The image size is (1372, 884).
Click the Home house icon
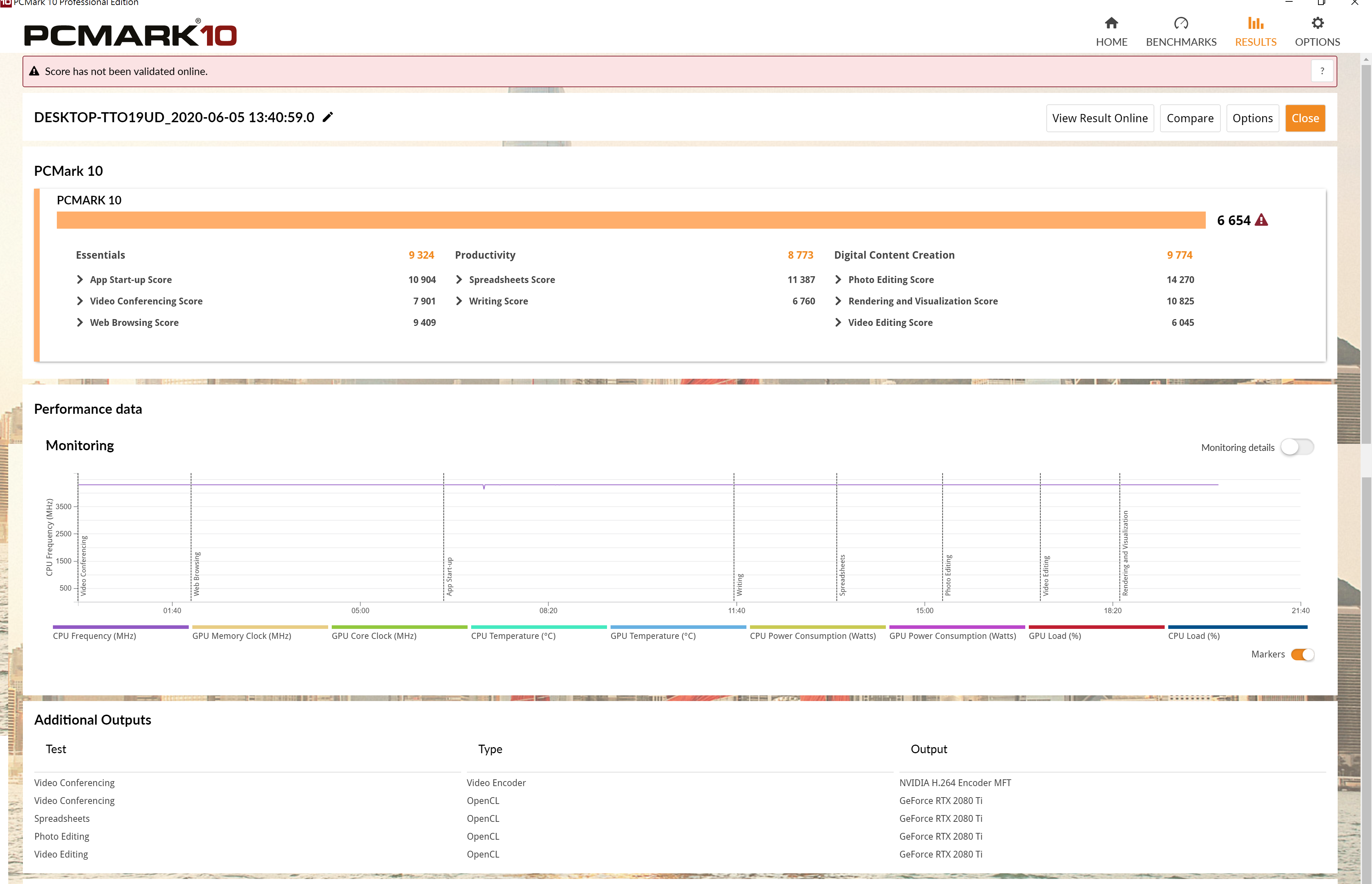point(1111,23)
